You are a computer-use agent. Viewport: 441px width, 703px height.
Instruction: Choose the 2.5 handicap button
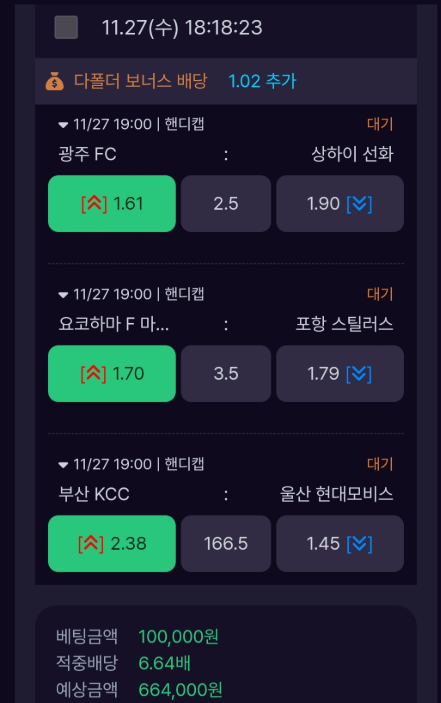[x=226, y=204]
